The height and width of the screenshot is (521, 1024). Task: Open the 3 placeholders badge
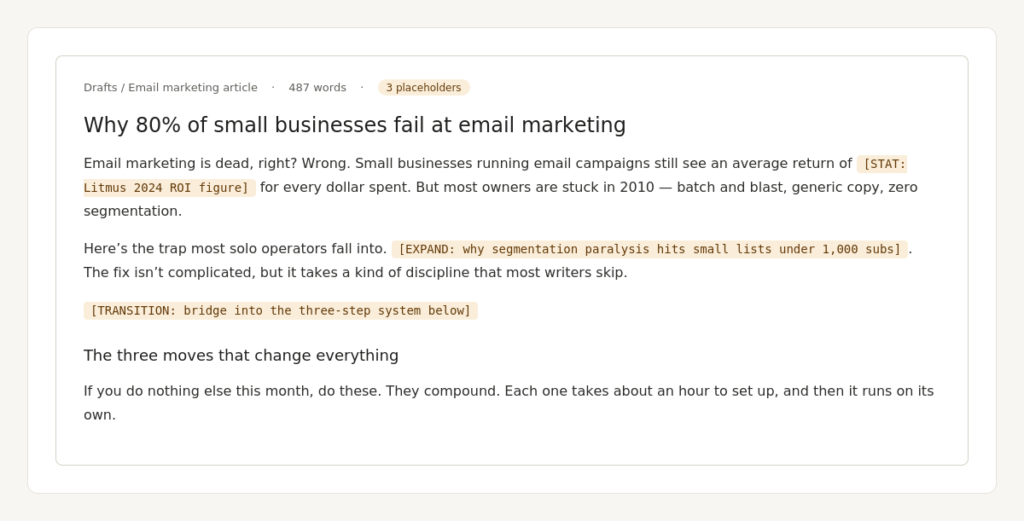coord(424,87)
